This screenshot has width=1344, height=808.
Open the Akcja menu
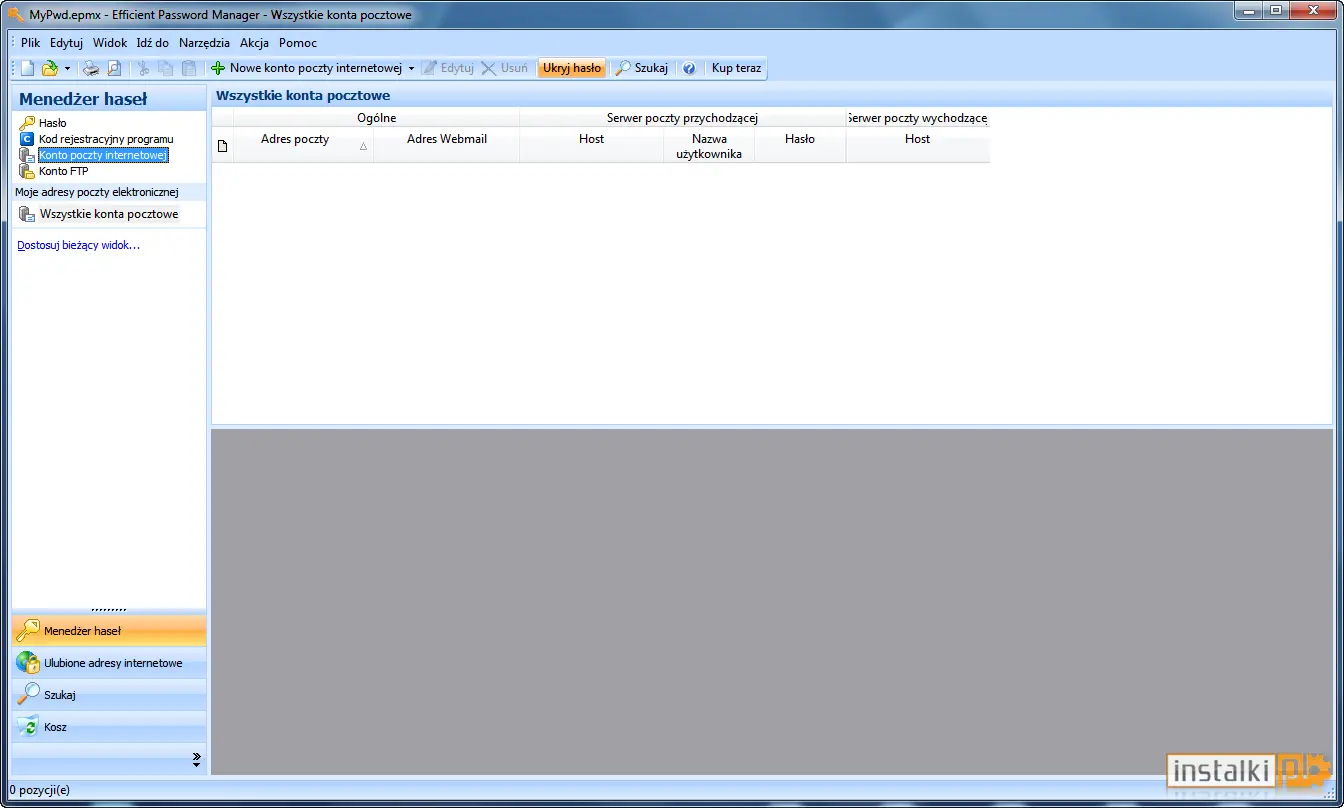[254, 43]
